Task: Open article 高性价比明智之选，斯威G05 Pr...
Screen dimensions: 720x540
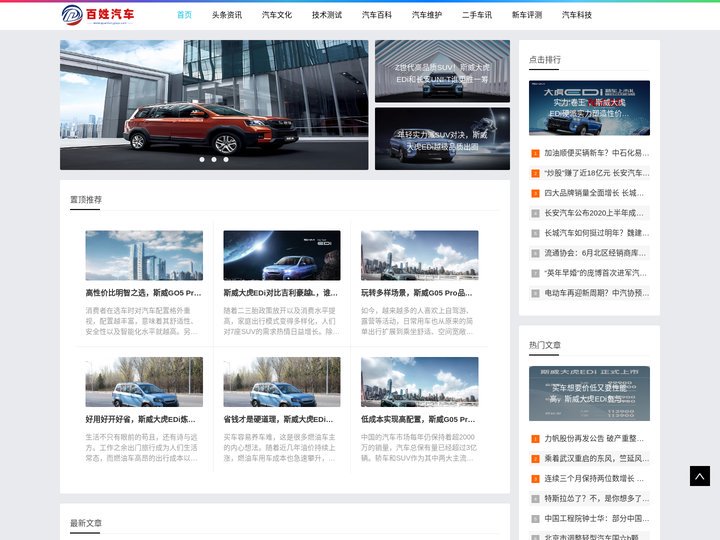Action: coord(144,292)
